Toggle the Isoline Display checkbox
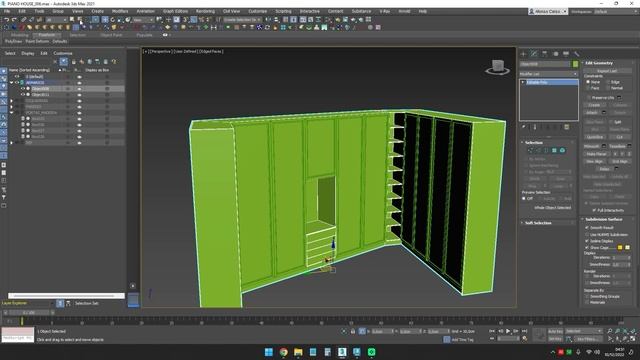Viewport: 640px width, 360px height. [587, 241]
